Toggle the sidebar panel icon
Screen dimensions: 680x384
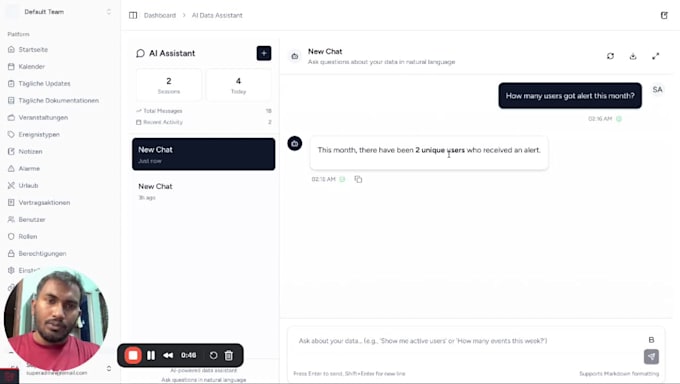(x=133, y=15)
